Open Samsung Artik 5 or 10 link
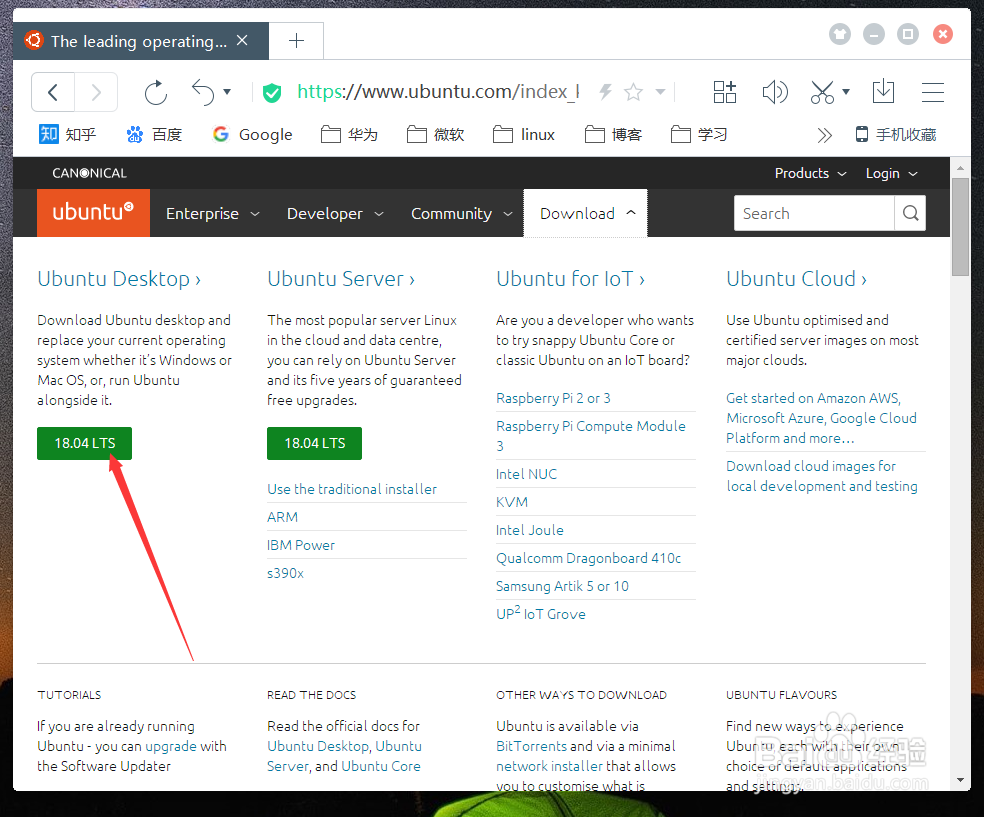 562,586
